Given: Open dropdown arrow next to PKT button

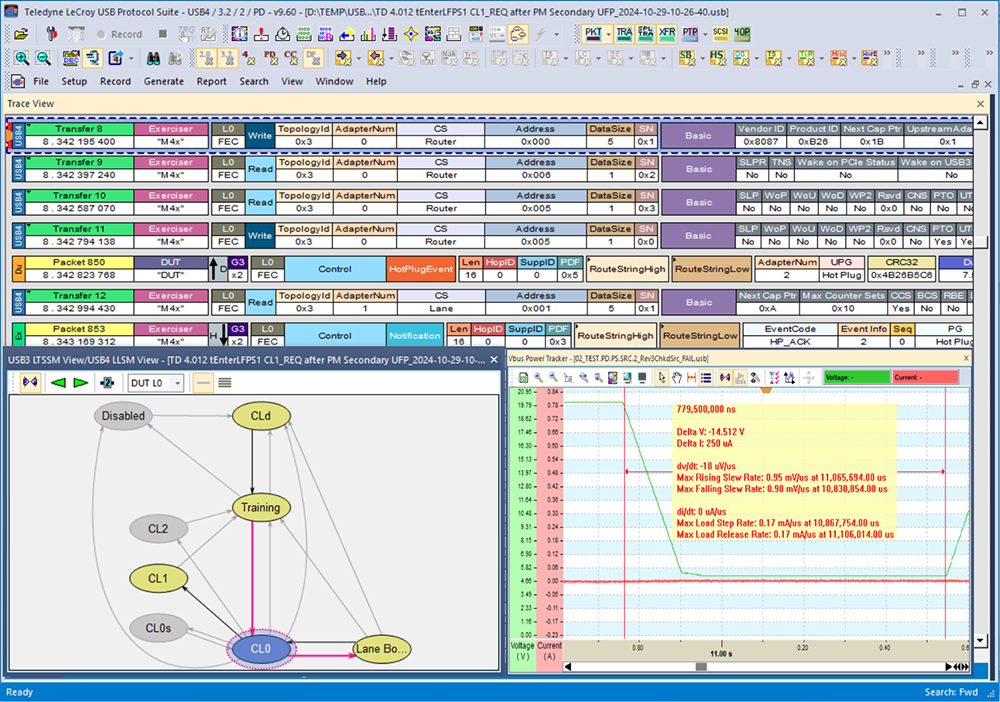Looking at the screenshot, I should click(609, 33).
